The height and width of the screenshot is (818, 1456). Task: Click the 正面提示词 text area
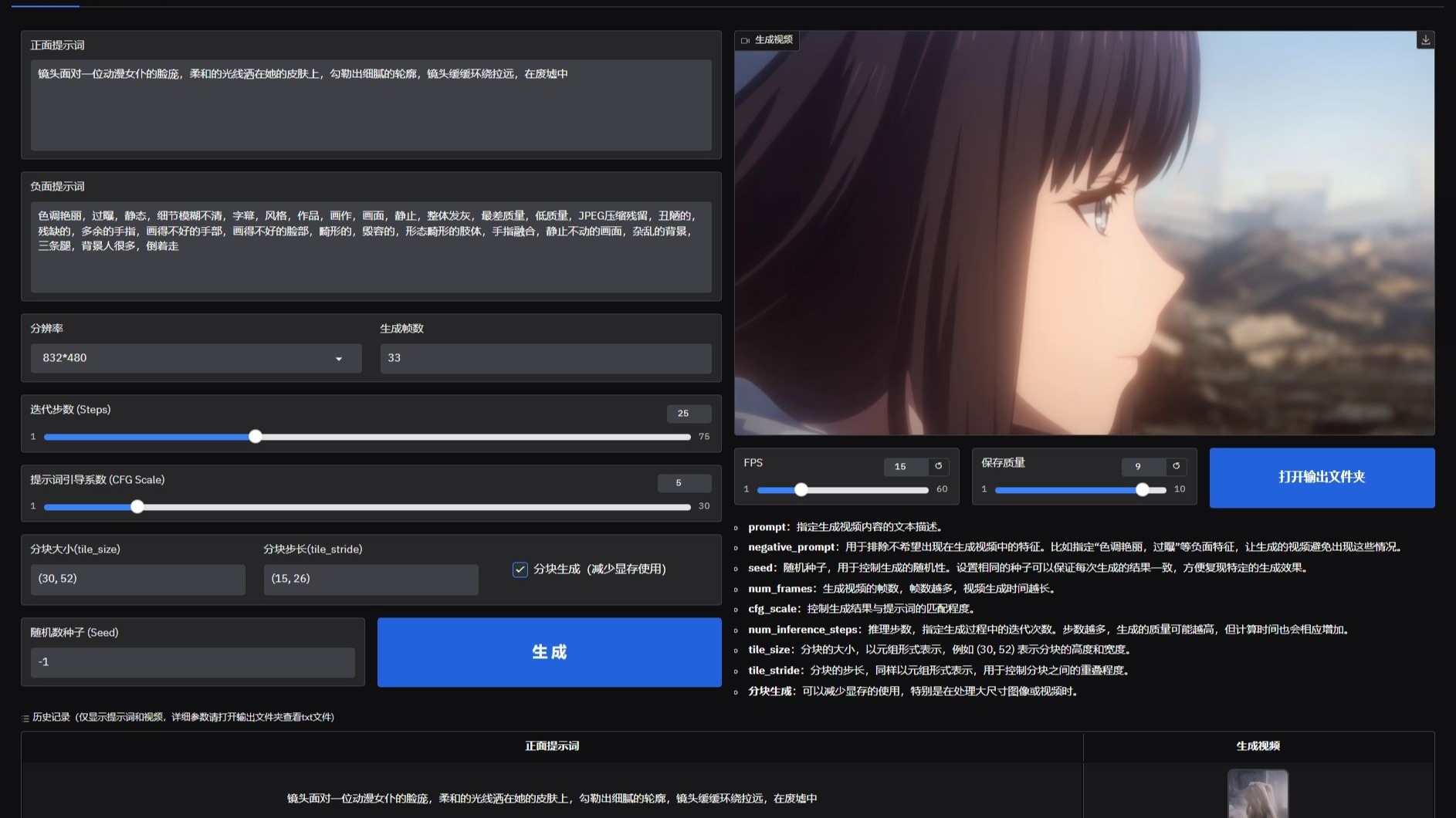[x=371, y=105]
